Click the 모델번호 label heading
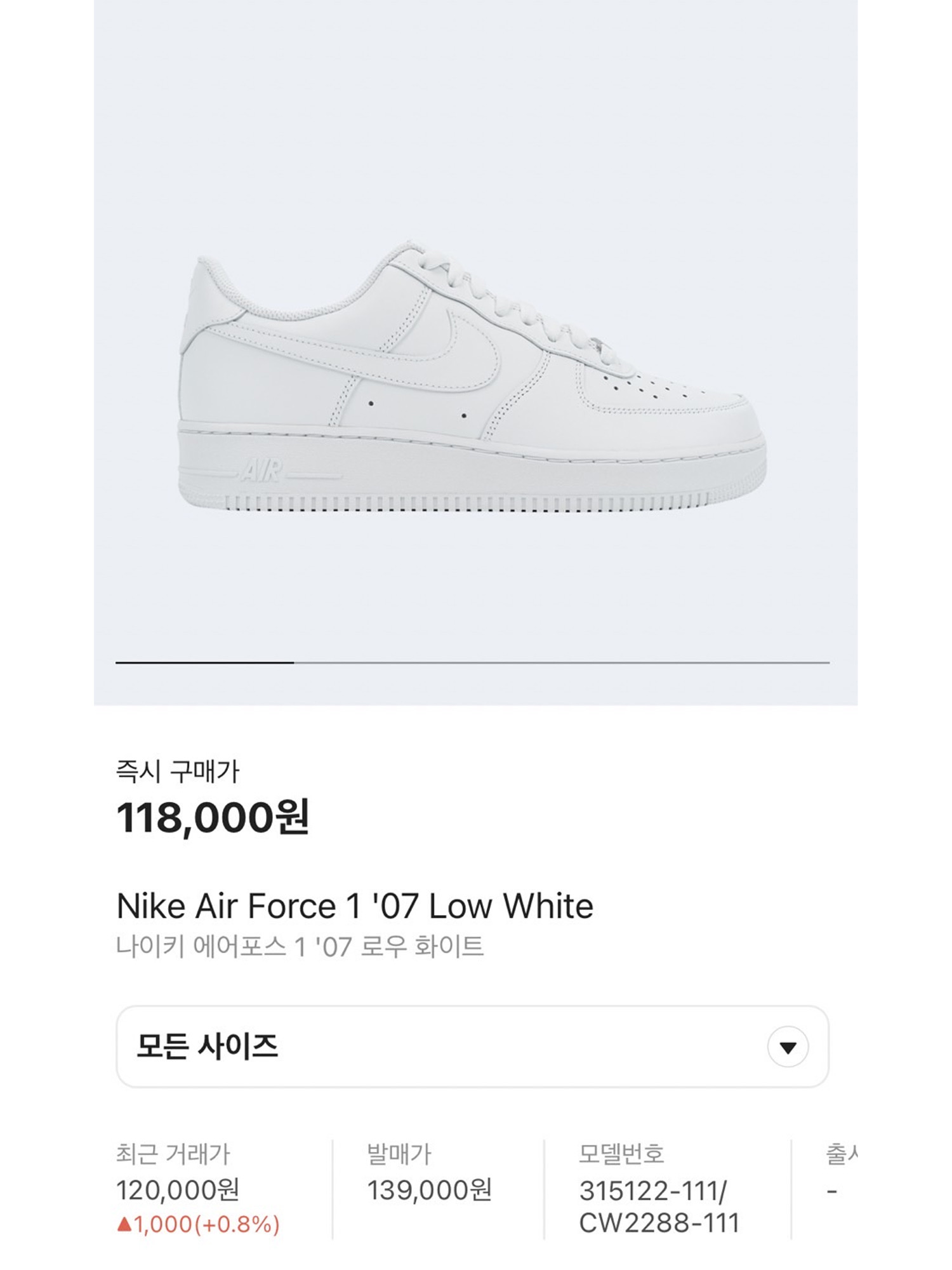Image resolution: width=952 pixels, height=1270 pixels. coord(621,1153)
